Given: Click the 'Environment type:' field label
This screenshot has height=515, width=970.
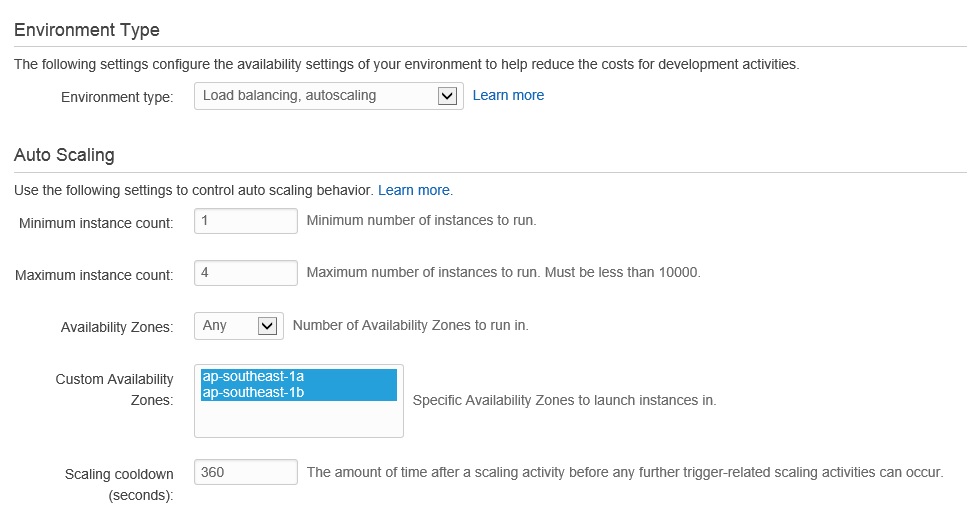Looking at the screenshot, I should [x=117, y=97].
